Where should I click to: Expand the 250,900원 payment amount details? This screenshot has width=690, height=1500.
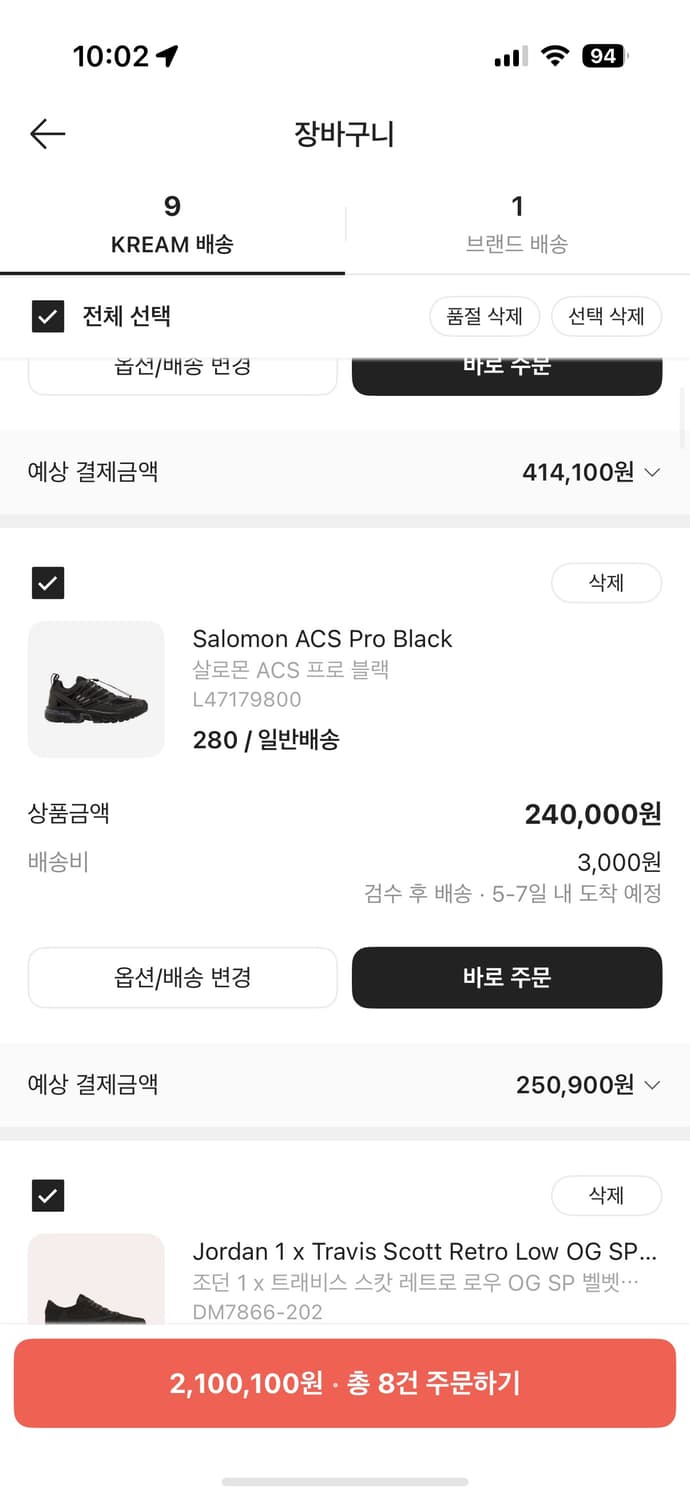pos(651,1084)
